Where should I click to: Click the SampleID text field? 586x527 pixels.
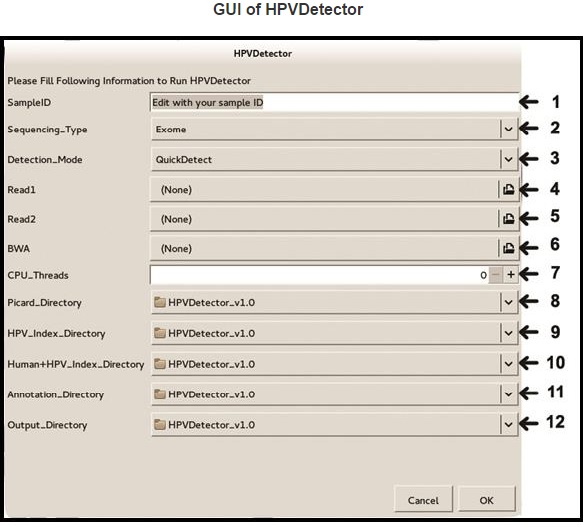coord(334,102)
